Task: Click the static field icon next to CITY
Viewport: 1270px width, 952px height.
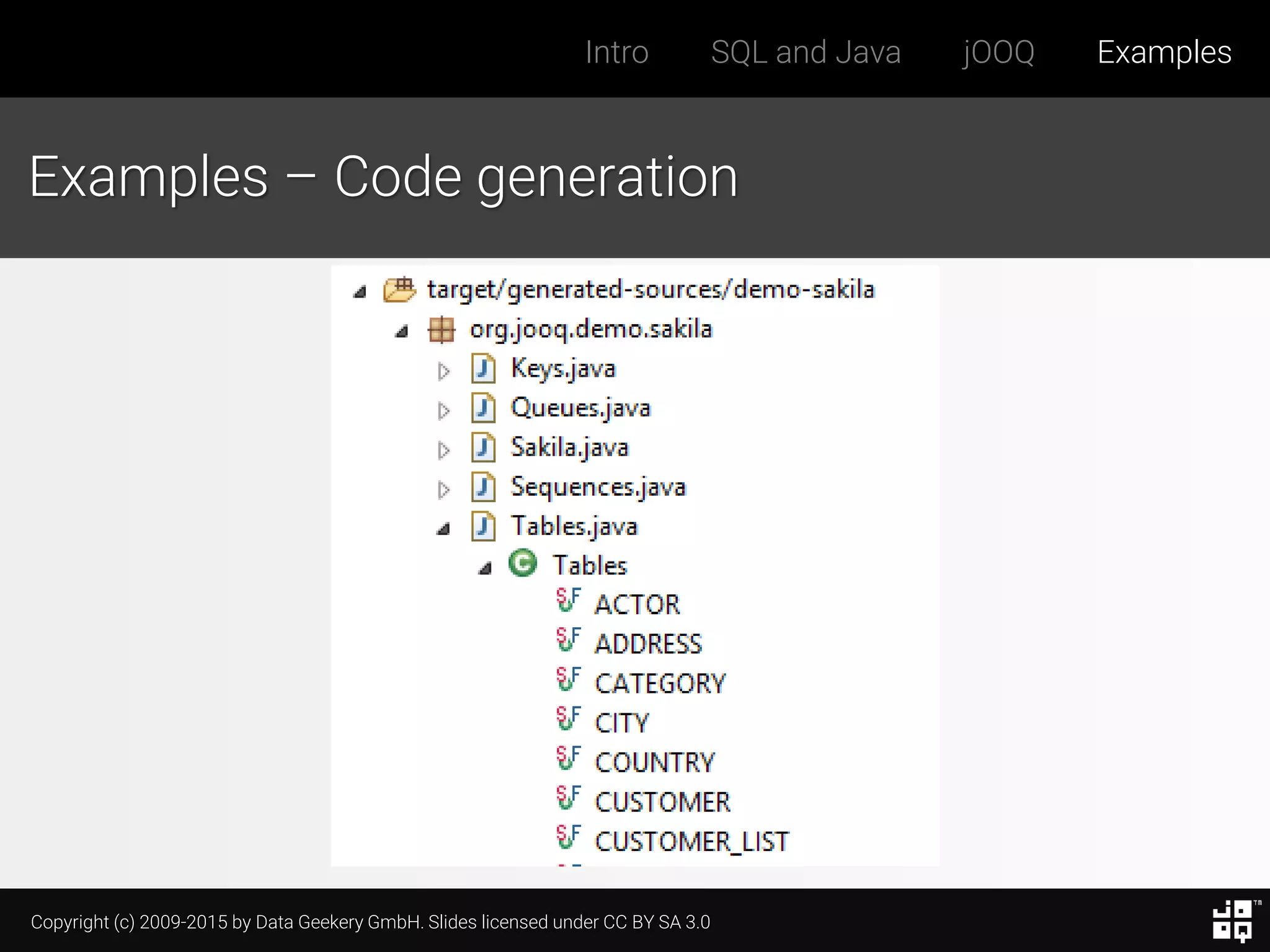Action: click(568, 719)
